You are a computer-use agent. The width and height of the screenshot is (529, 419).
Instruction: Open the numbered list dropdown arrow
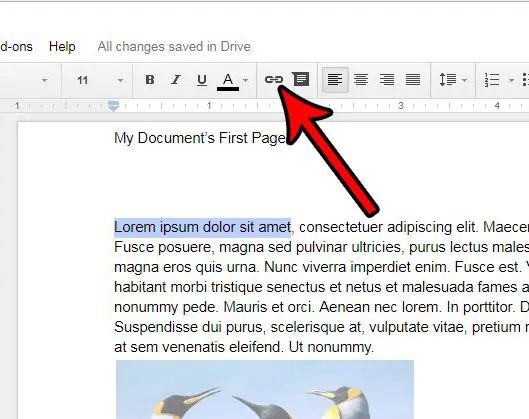[511, 80]
